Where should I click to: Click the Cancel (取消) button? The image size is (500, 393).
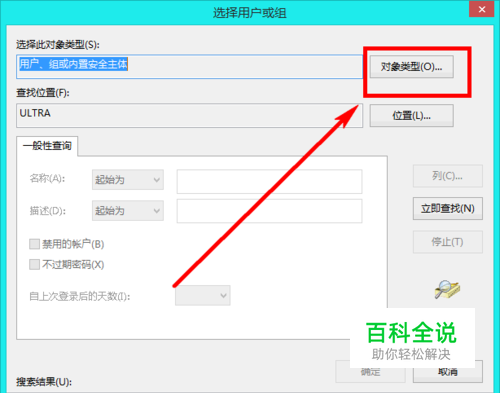click(x=448, y=372)
